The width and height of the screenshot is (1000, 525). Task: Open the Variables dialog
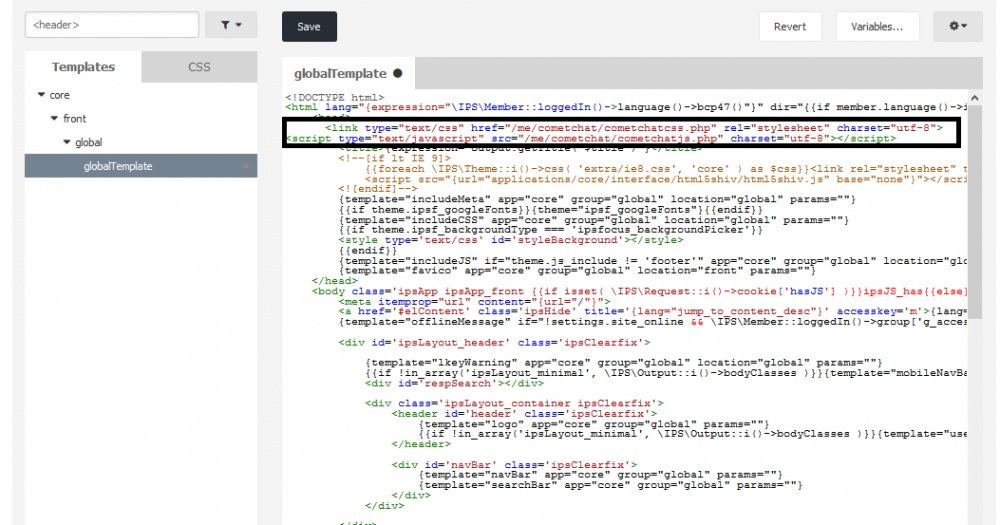tap(877, 27)
